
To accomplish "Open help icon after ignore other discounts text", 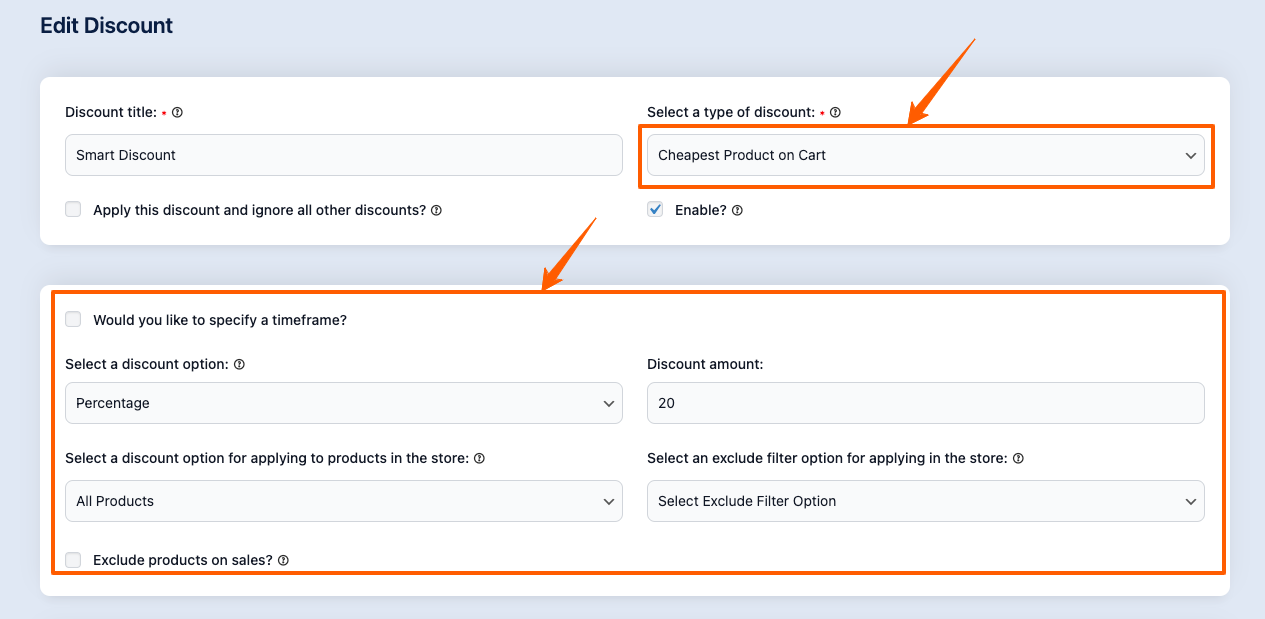I will click(x=436, y=211).
